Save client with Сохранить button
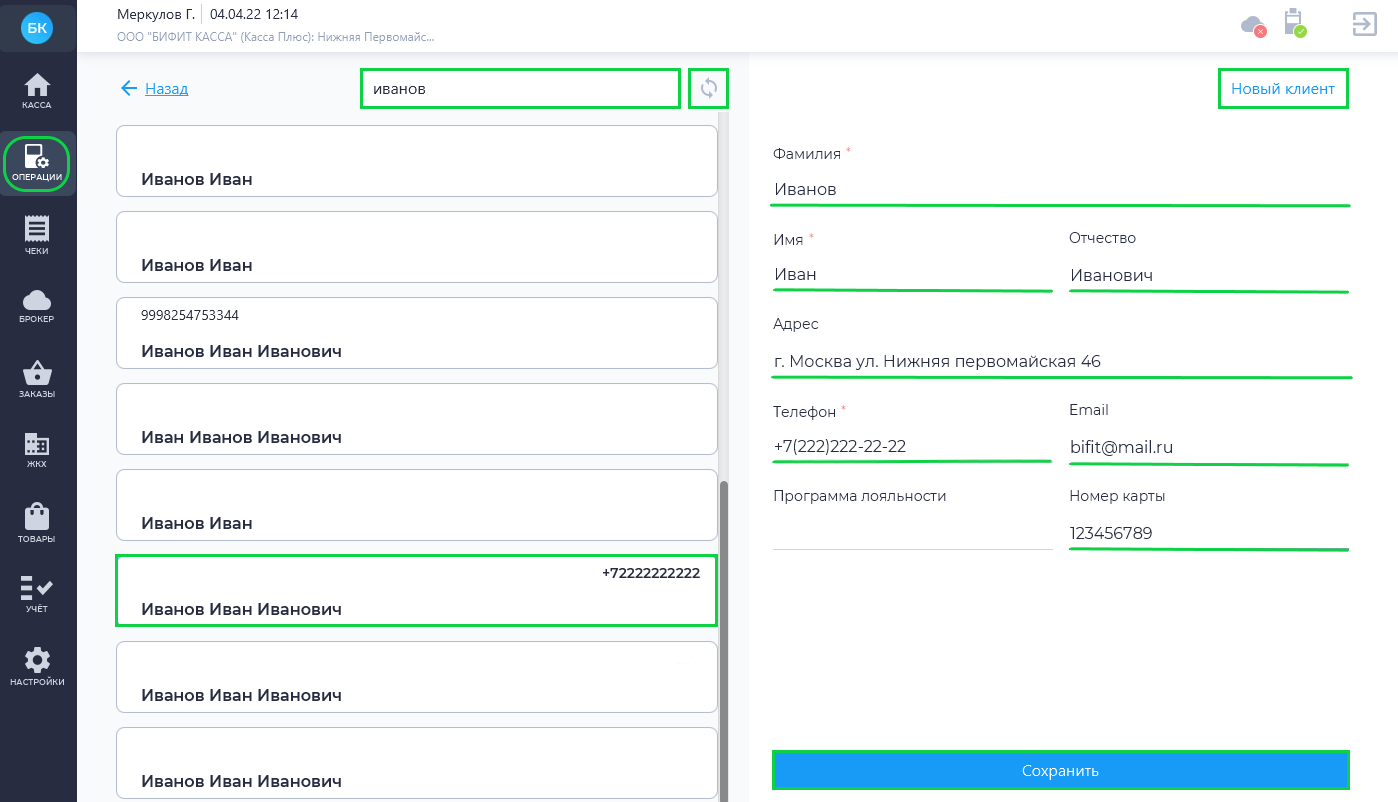The width and height of the screenshot is (1398, 802). [1061, 770]
